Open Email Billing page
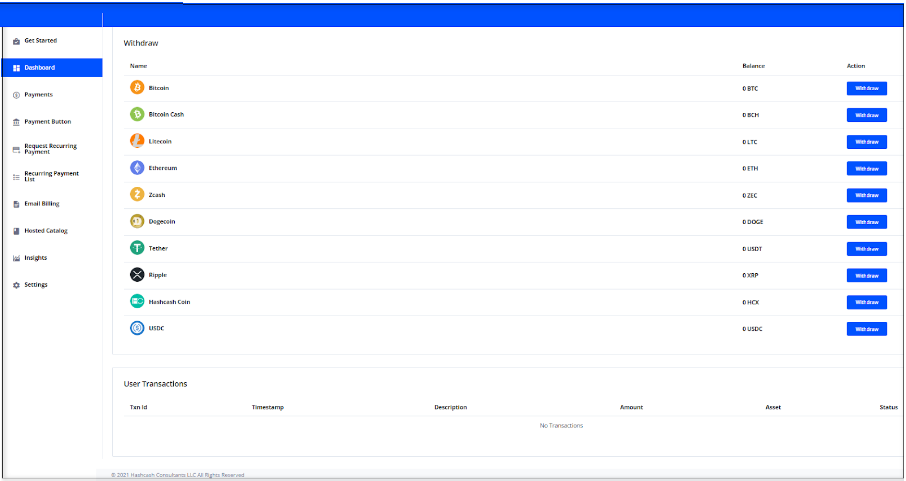The image size is (906, 481). tap(41, 204)
